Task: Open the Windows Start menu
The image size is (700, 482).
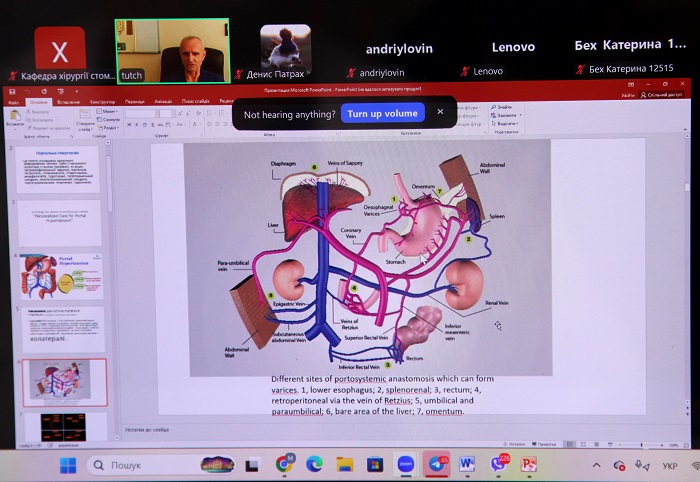Action: 68,465
